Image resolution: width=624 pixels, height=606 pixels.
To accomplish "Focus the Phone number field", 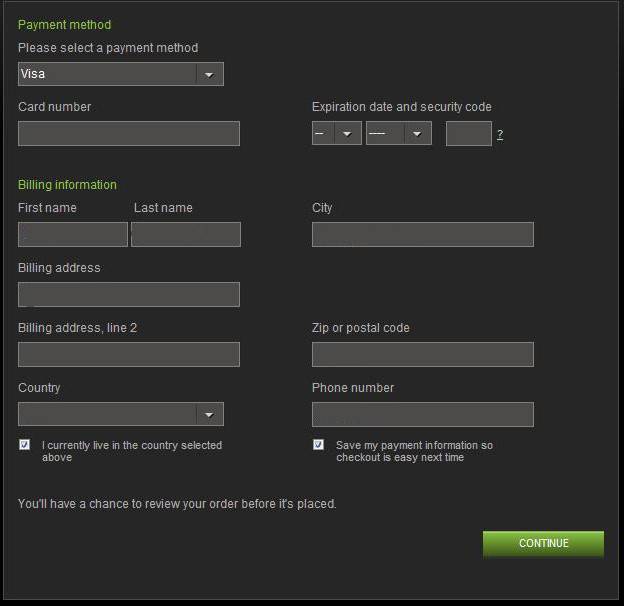I will 423,414.
